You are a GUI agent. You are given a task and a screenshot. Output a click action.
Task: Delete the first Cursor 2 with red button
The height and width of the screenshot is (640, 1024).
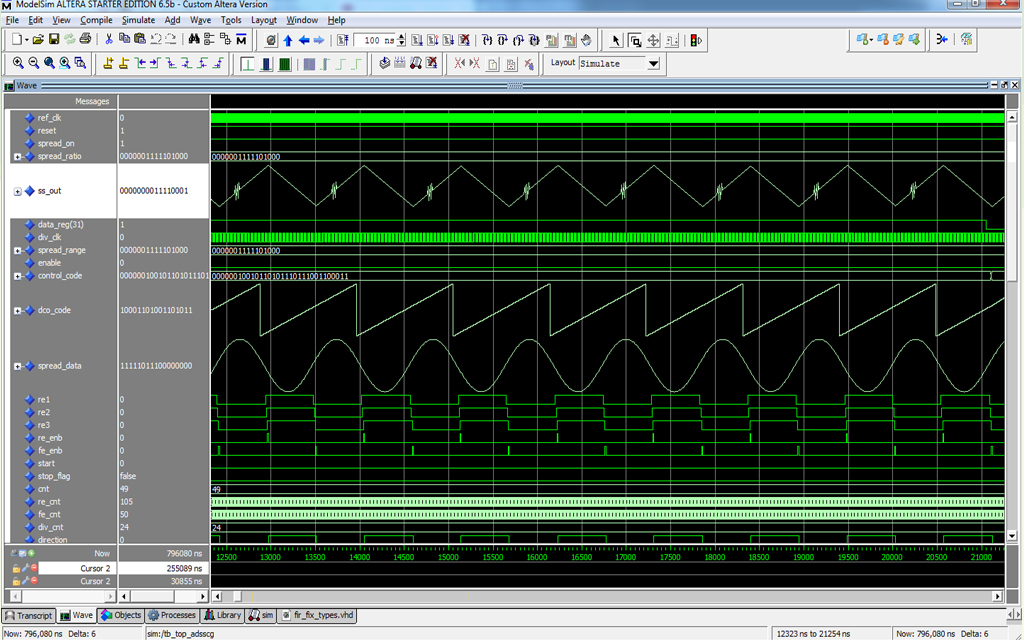pos(32,568)
